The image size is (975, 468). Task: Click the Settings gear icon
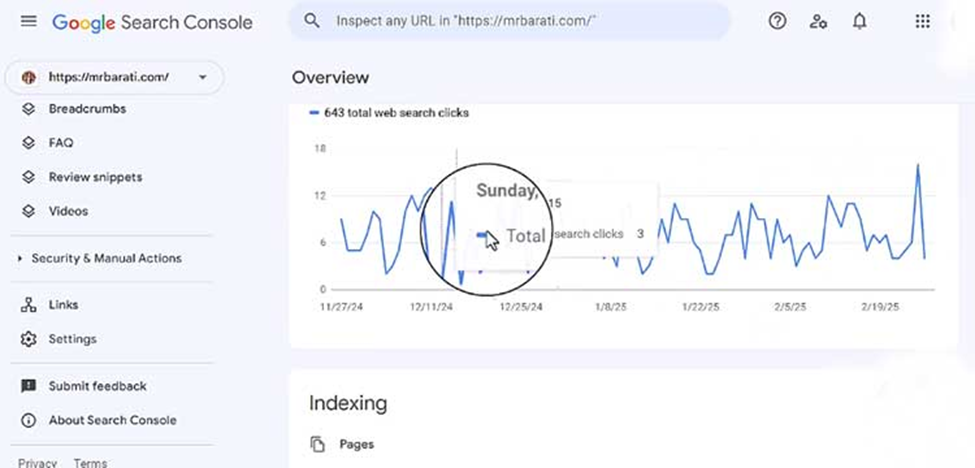pos(29,339)
